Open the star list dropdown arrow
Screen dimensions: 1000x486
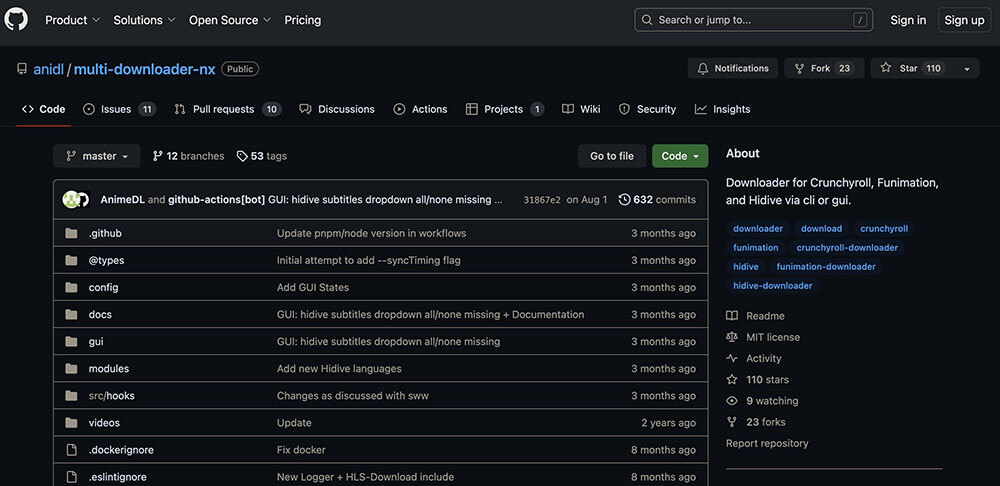966,69
